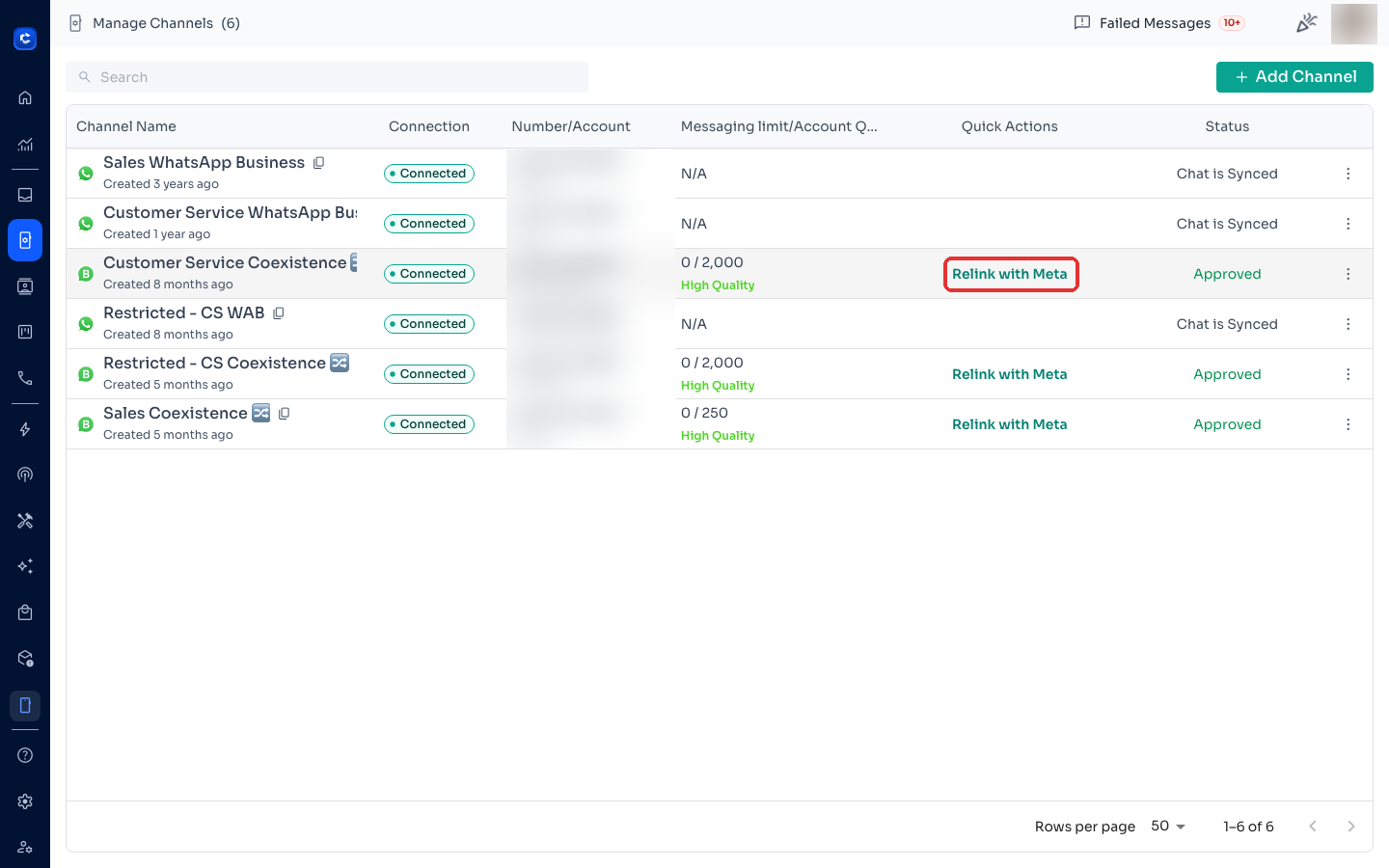This screenshot has width=1389, height=868.
Task: Copy Sales WhatsApp Business channel name
Action: [319, 163]
